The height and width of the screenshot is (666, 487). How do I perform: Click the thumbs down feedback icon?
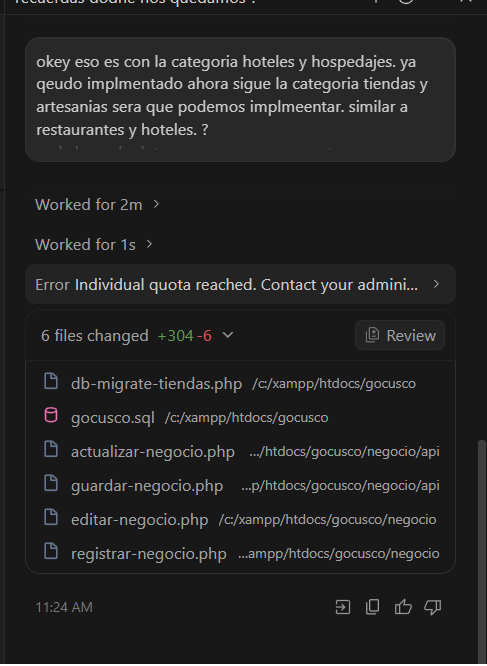pos(433,607)
